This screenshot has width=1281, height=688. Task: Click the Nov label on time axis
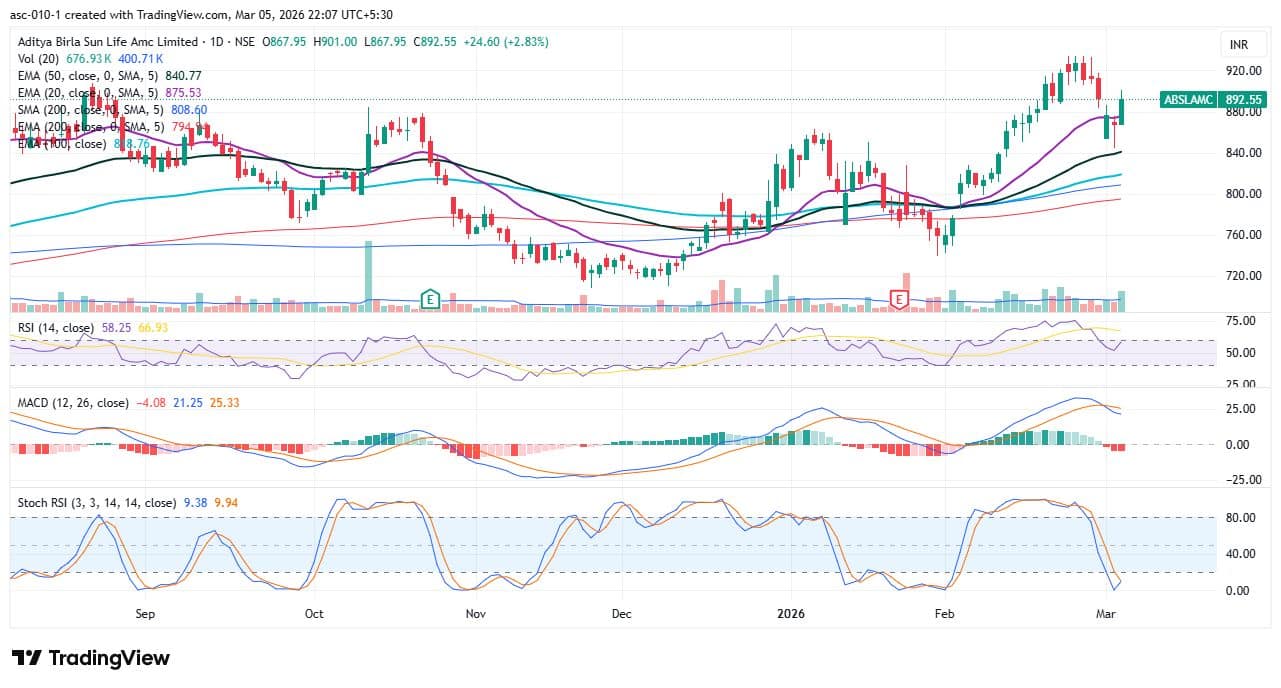[475, 613]
